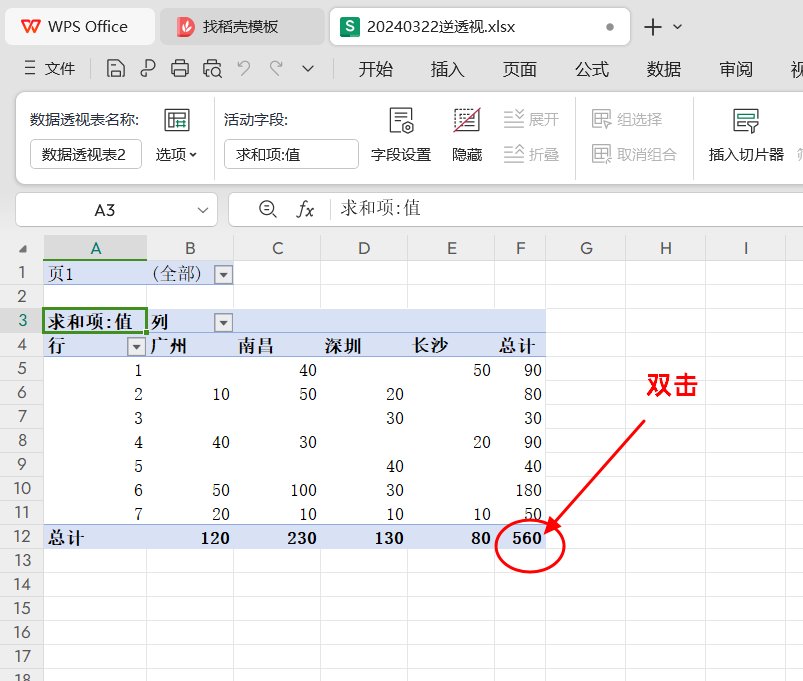This screenshot has width=803, height=681.
Task: Switch to the 页面 ribbon tab
Action: [519, 69]
